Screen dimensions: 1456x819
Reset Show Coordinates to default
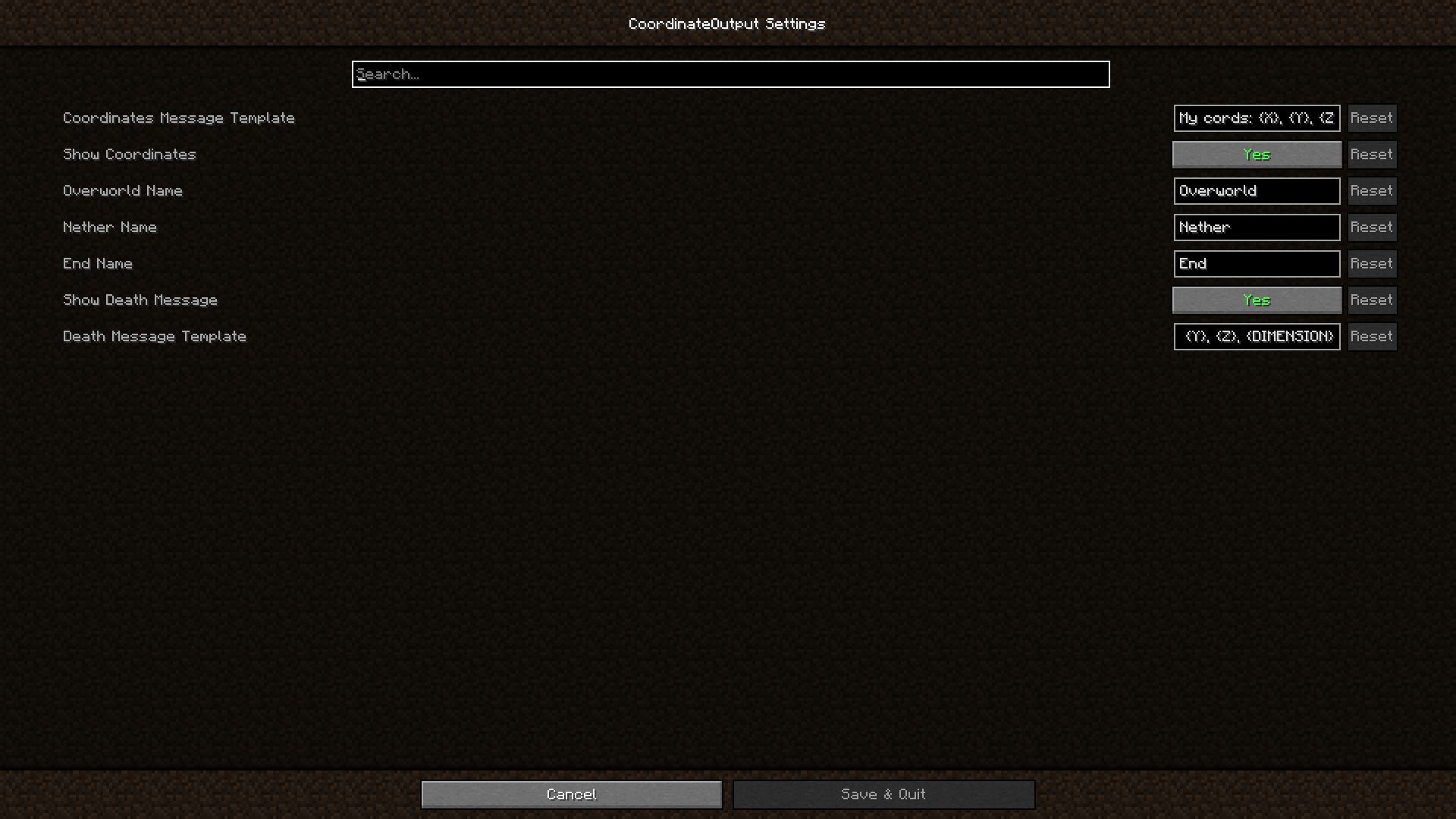tap(1371, 154)
